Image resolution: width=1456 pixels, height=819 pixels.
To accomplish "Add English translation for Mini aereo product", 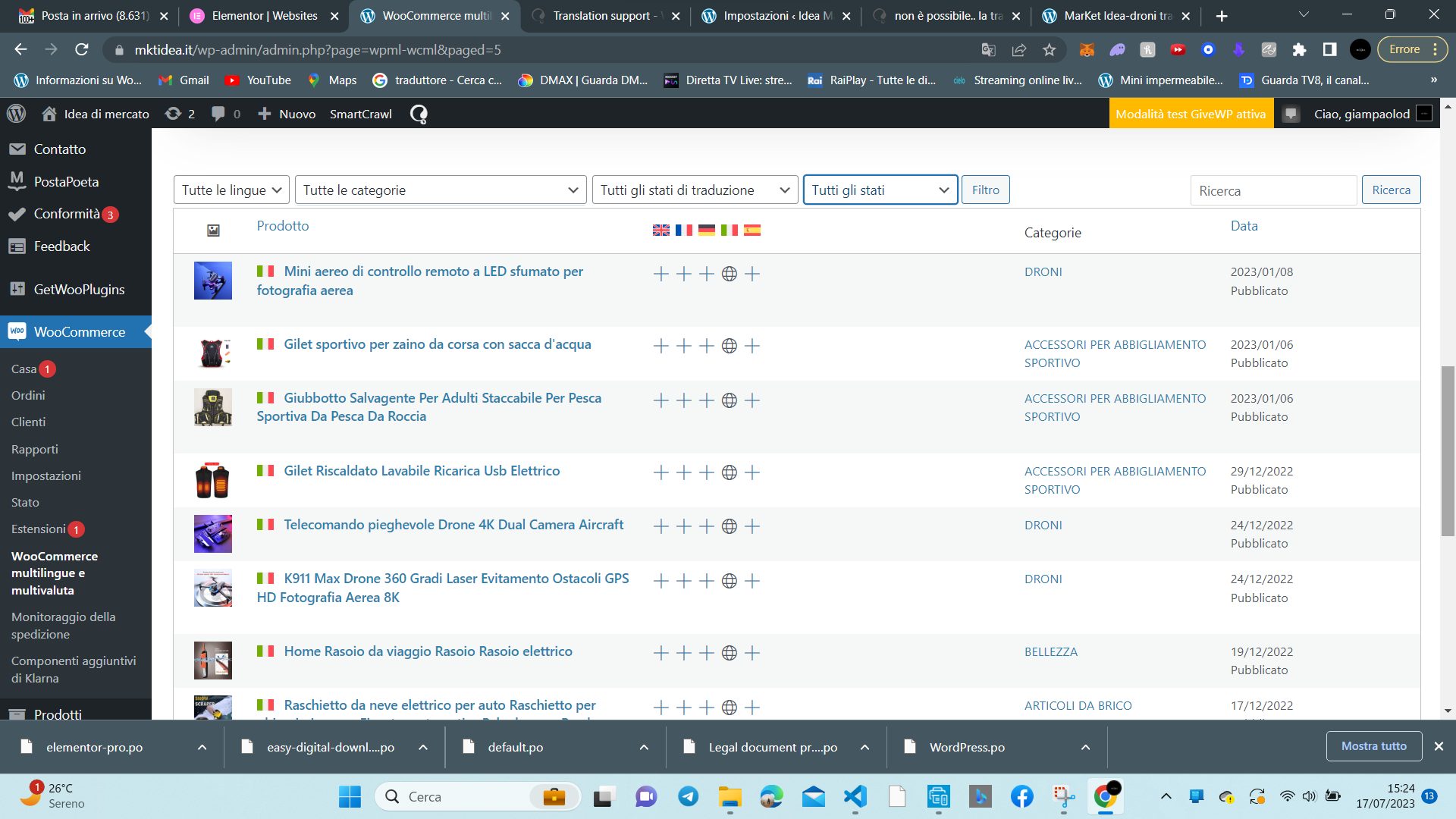I will point(661,274).
